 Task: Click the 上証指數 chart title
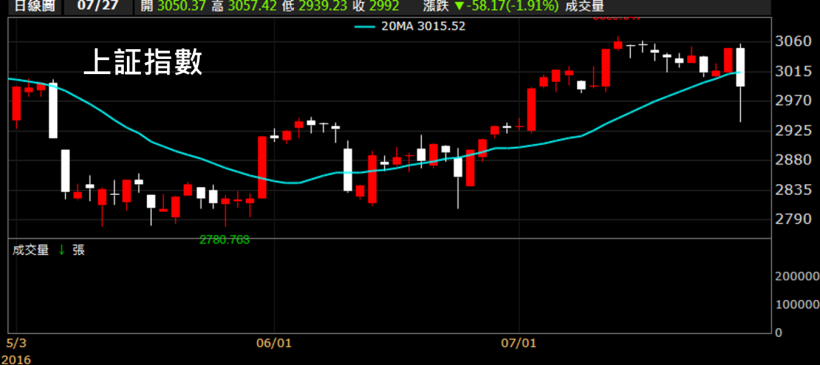(x=143, y=64)
